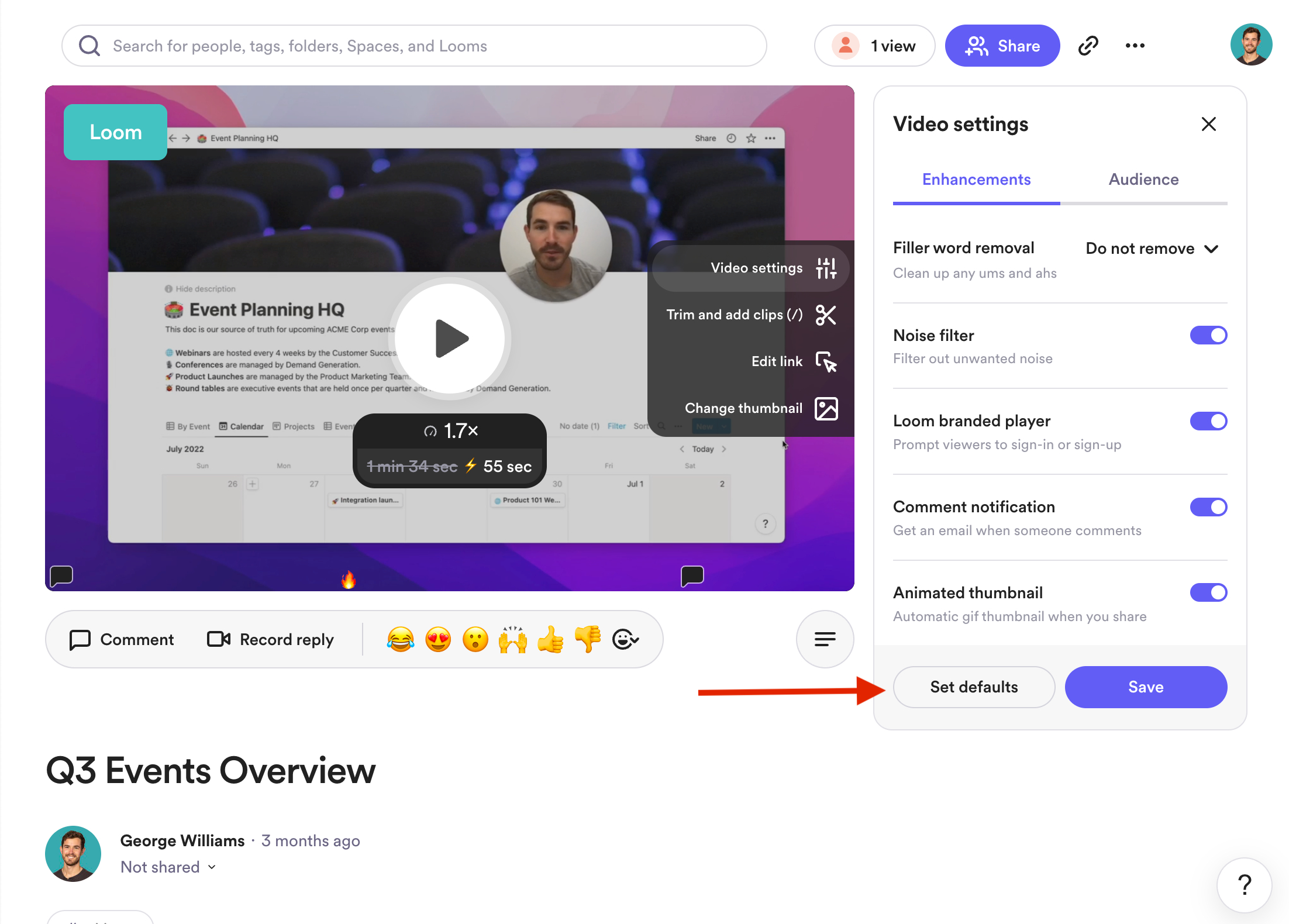This screenshot has height=924, width=1289.
Task: Click the Video settings sliders icon
Action: [826, 268]
